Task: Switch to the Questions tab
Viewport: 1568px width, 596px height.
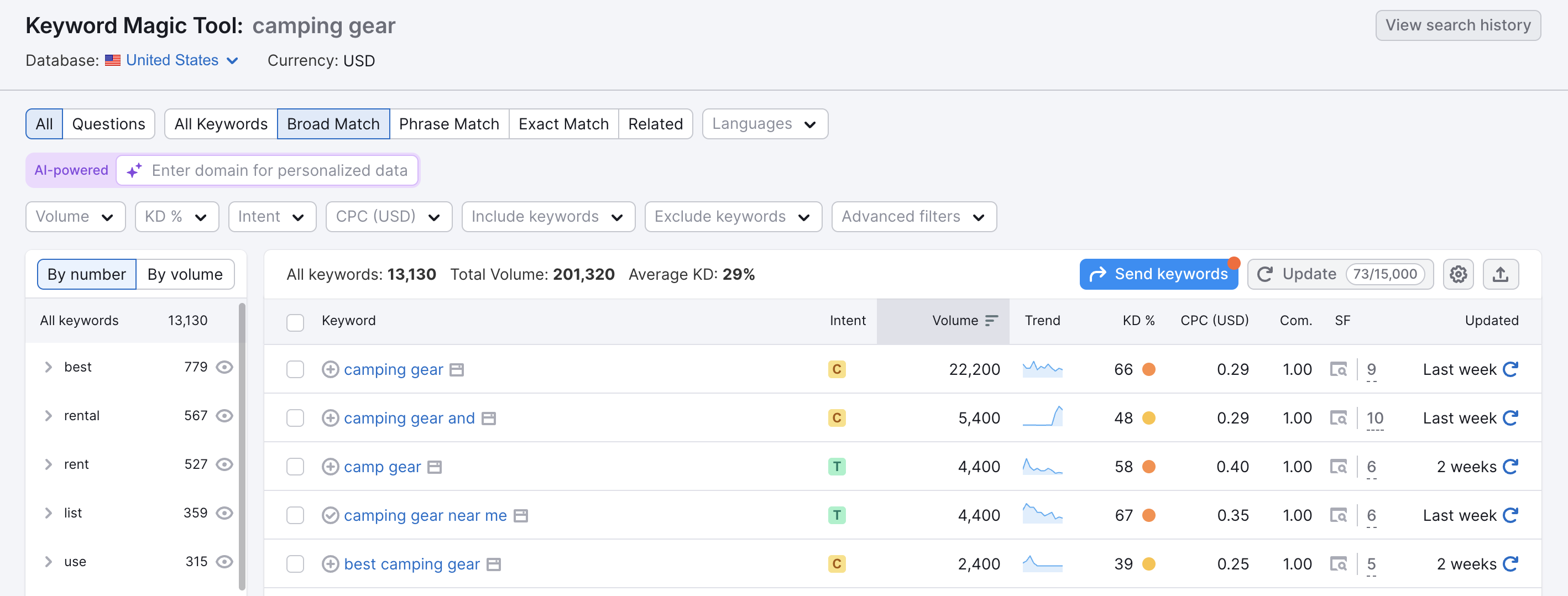Action: (109, 124)
